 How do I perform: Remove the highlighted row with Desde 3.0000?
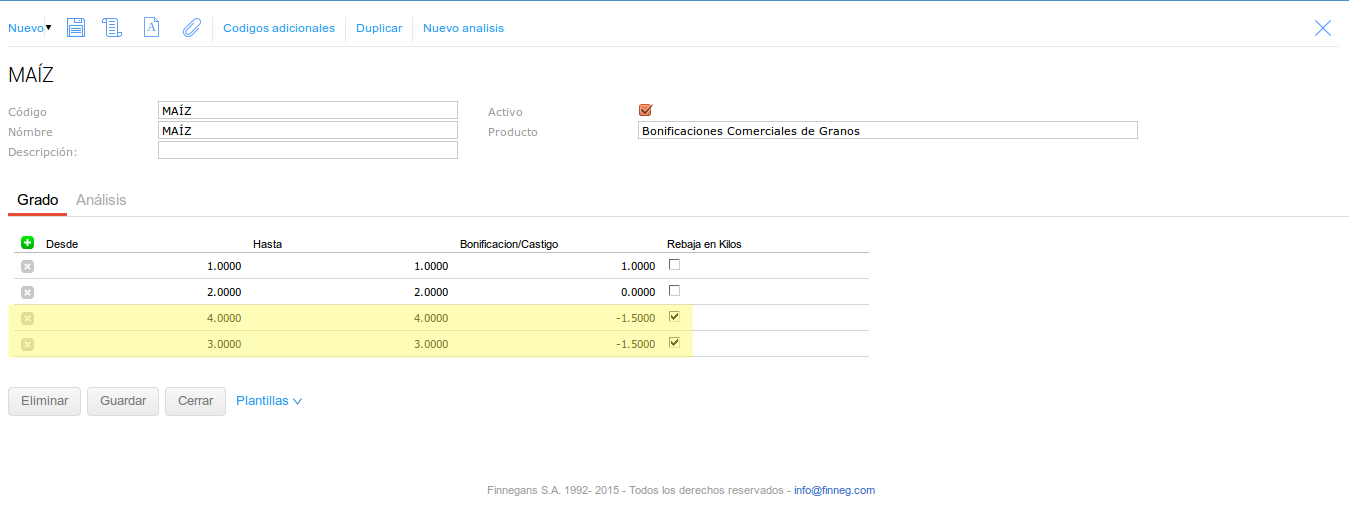(x=27, y=344)
